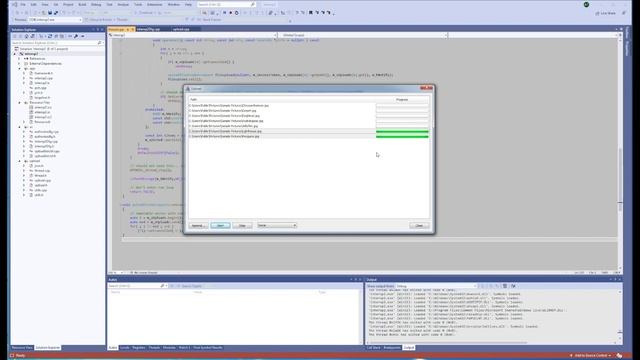
Task: Open the Extensions menu
Action: click(154, 4)
